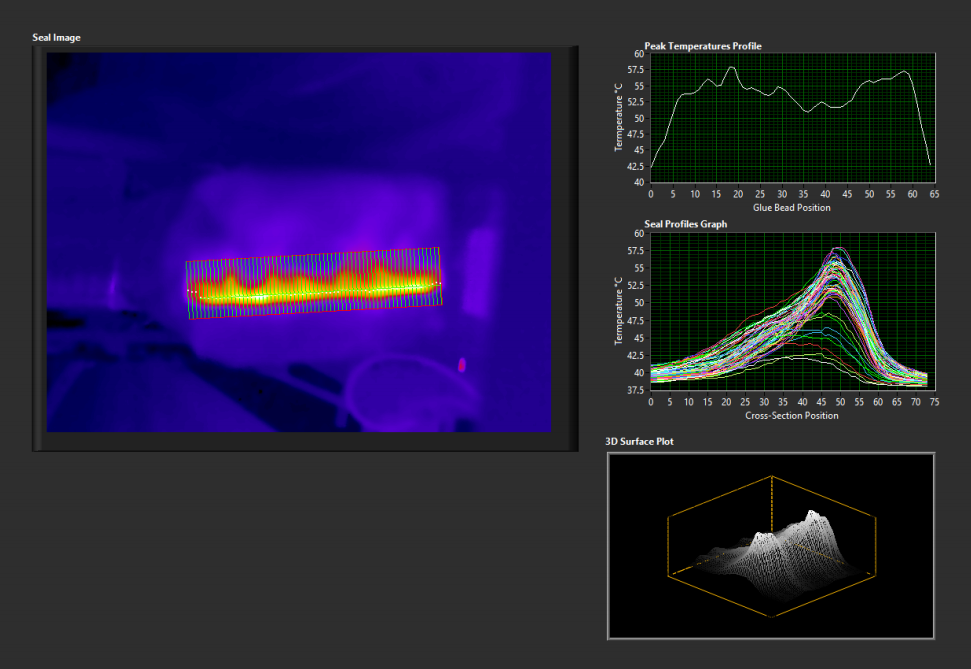
Task: Select the 75 maximum on Cross-Section Position axis
Action: (934, 402)
